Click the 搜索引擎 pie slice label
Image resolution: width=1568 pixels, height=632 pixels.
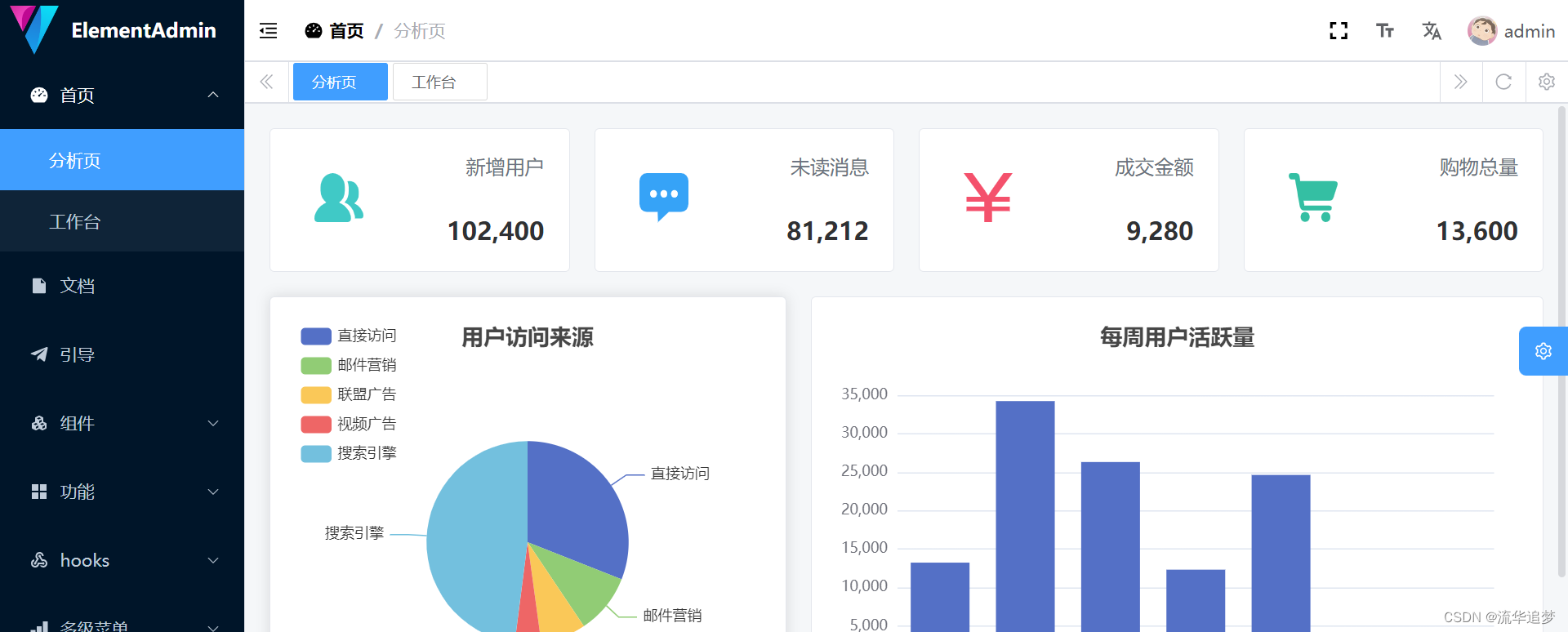tap(354, 533)
